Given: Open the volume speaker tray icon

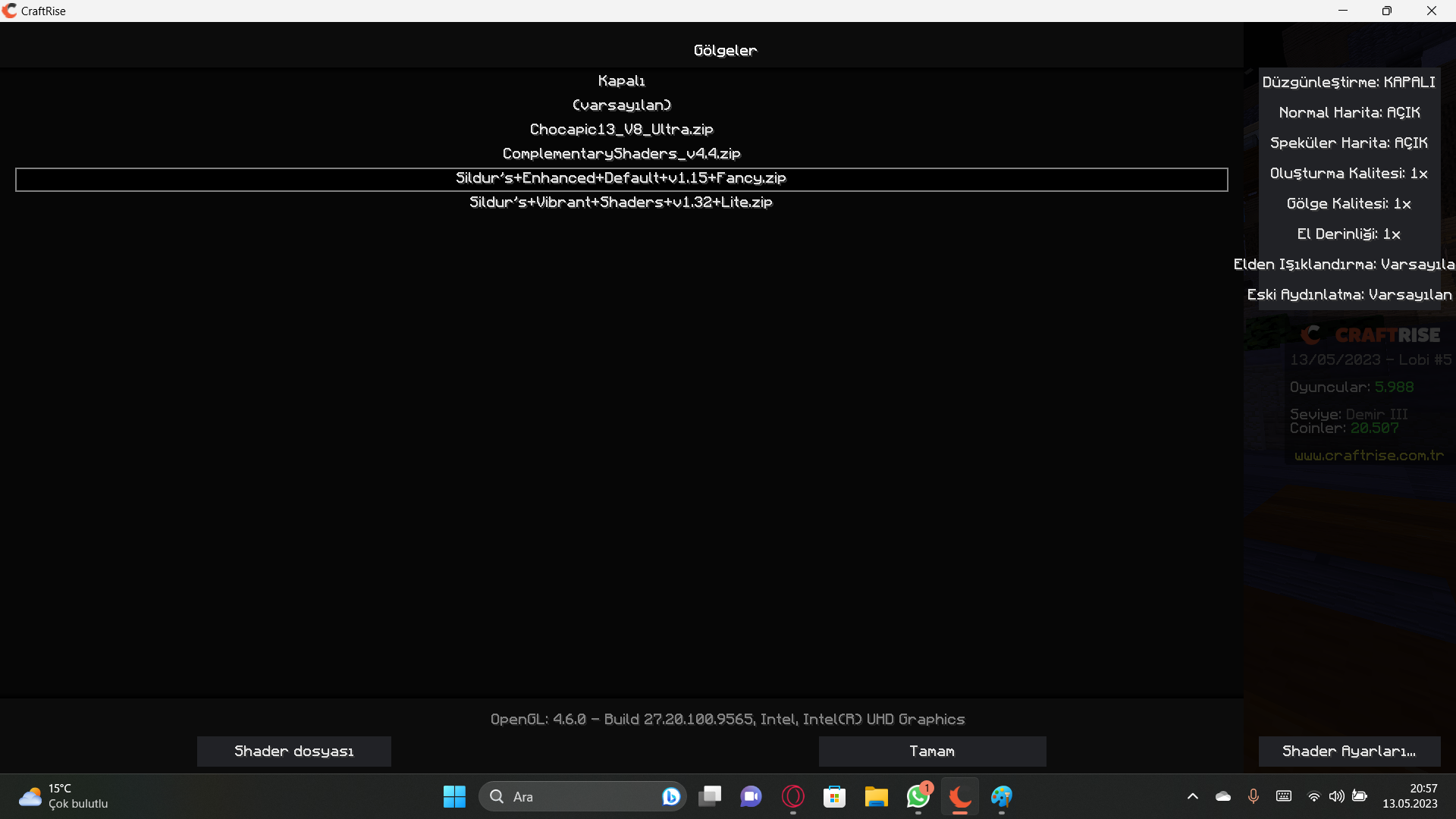Looking at the screenshot, I should [x=1336, y=796].
